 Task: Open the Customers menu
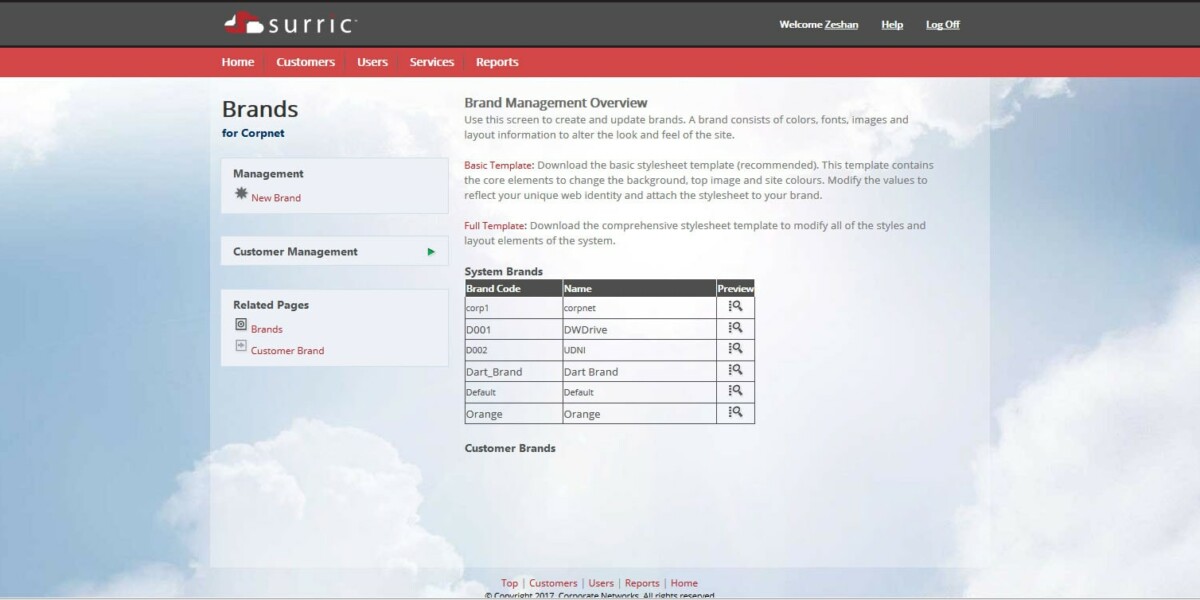coord(305,61)
